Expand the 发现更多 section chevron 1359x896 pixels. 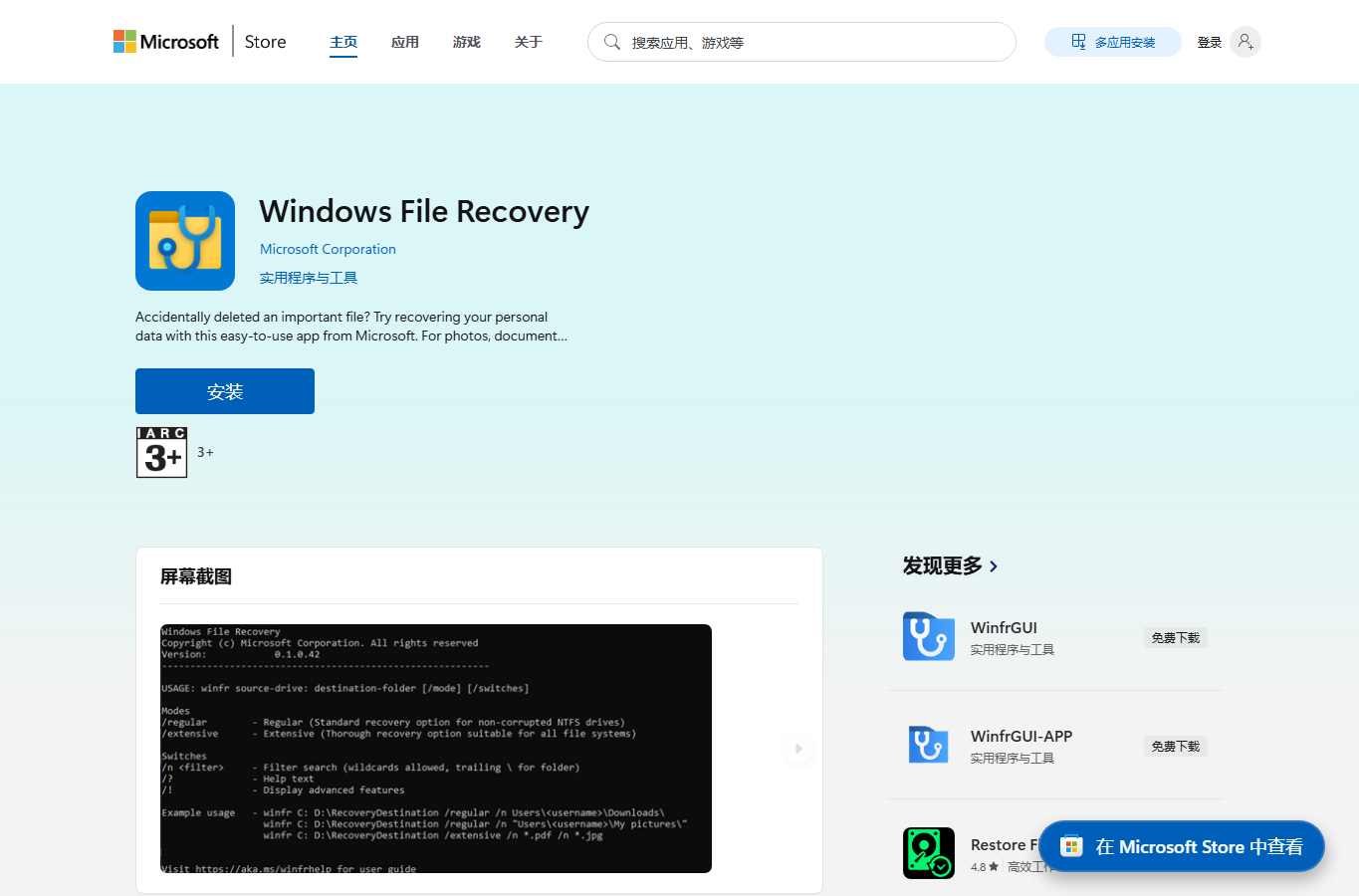(x=994, y=566)
